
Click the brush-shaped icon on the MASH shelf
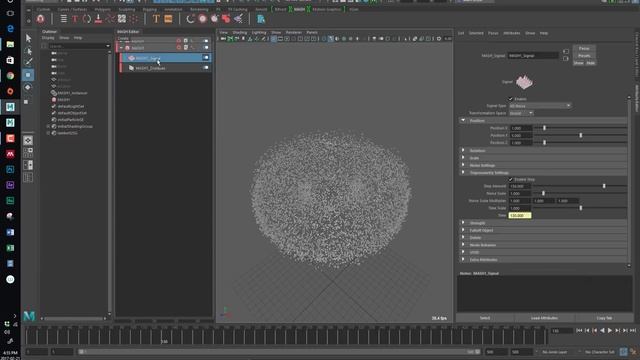[x=238, y=18]
